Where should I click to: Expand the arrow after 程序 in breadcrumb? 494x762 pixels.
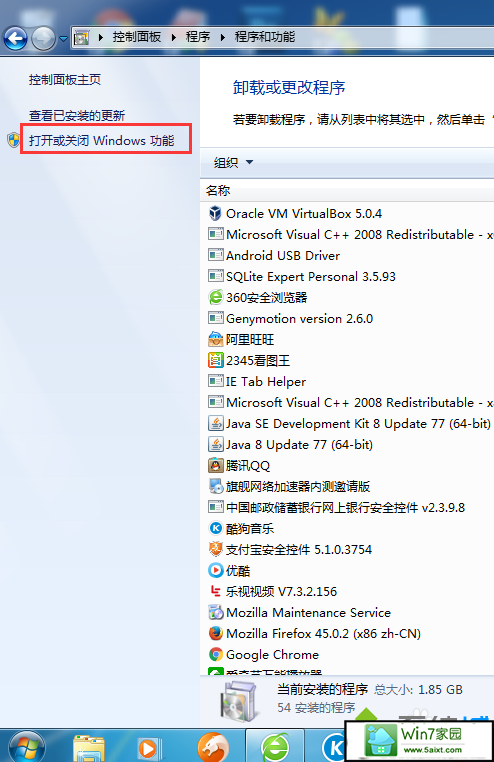[x=222, y=37]
